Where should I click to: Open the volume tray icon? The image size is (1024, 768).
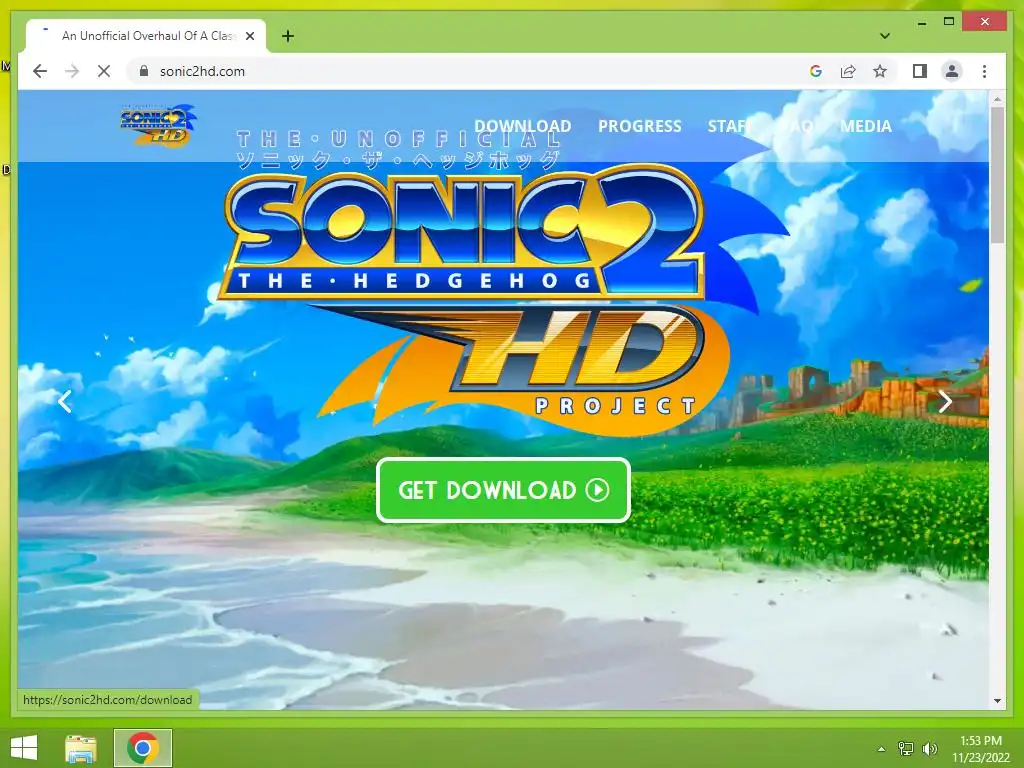pyautogui.click(x=929, y=748)
